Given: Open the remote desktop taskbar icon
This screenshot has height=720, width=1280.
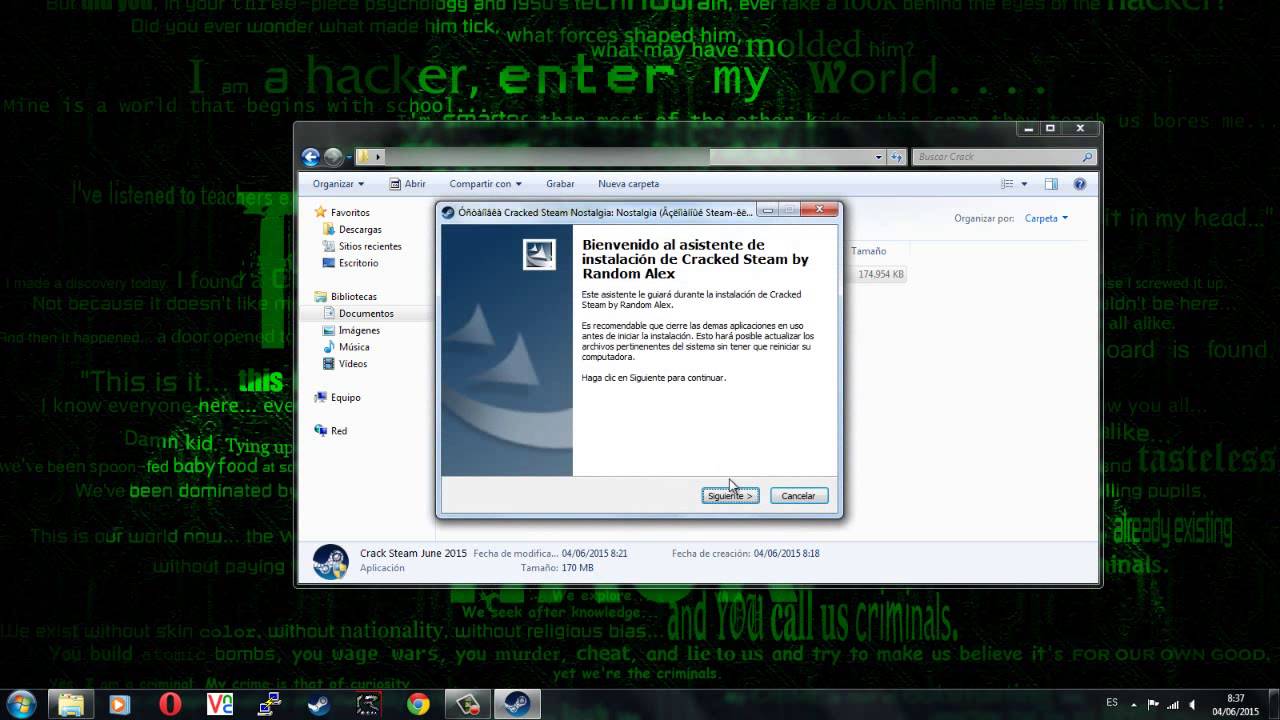Looking at the screenshot, I should (269, 704).
